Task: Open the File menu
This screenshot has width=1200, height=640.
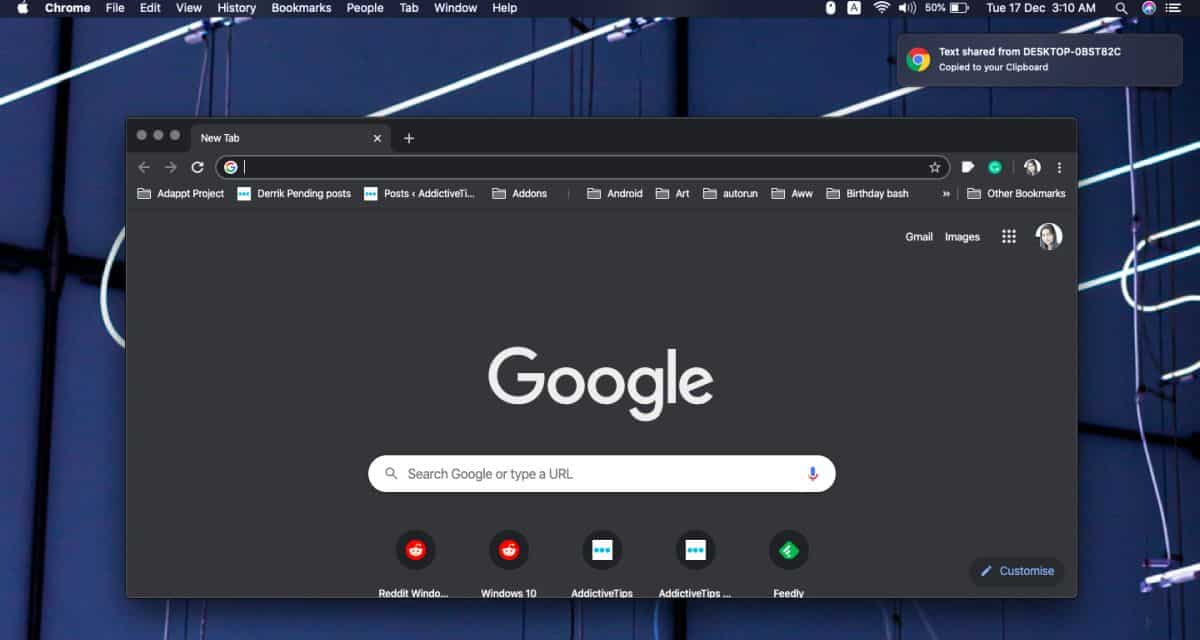Action: pyautogui.click(x=115, y=8)
